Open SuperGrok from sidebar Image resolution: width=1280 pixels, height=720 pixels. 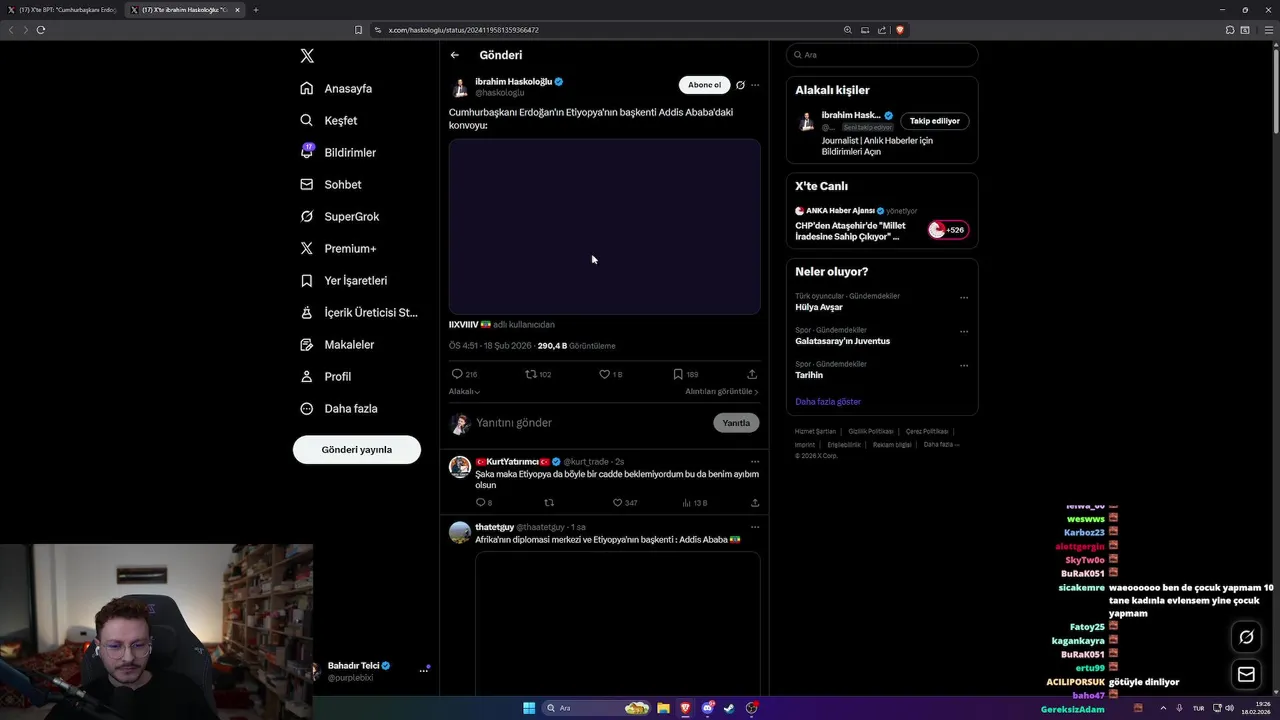(x=339, y=217)
